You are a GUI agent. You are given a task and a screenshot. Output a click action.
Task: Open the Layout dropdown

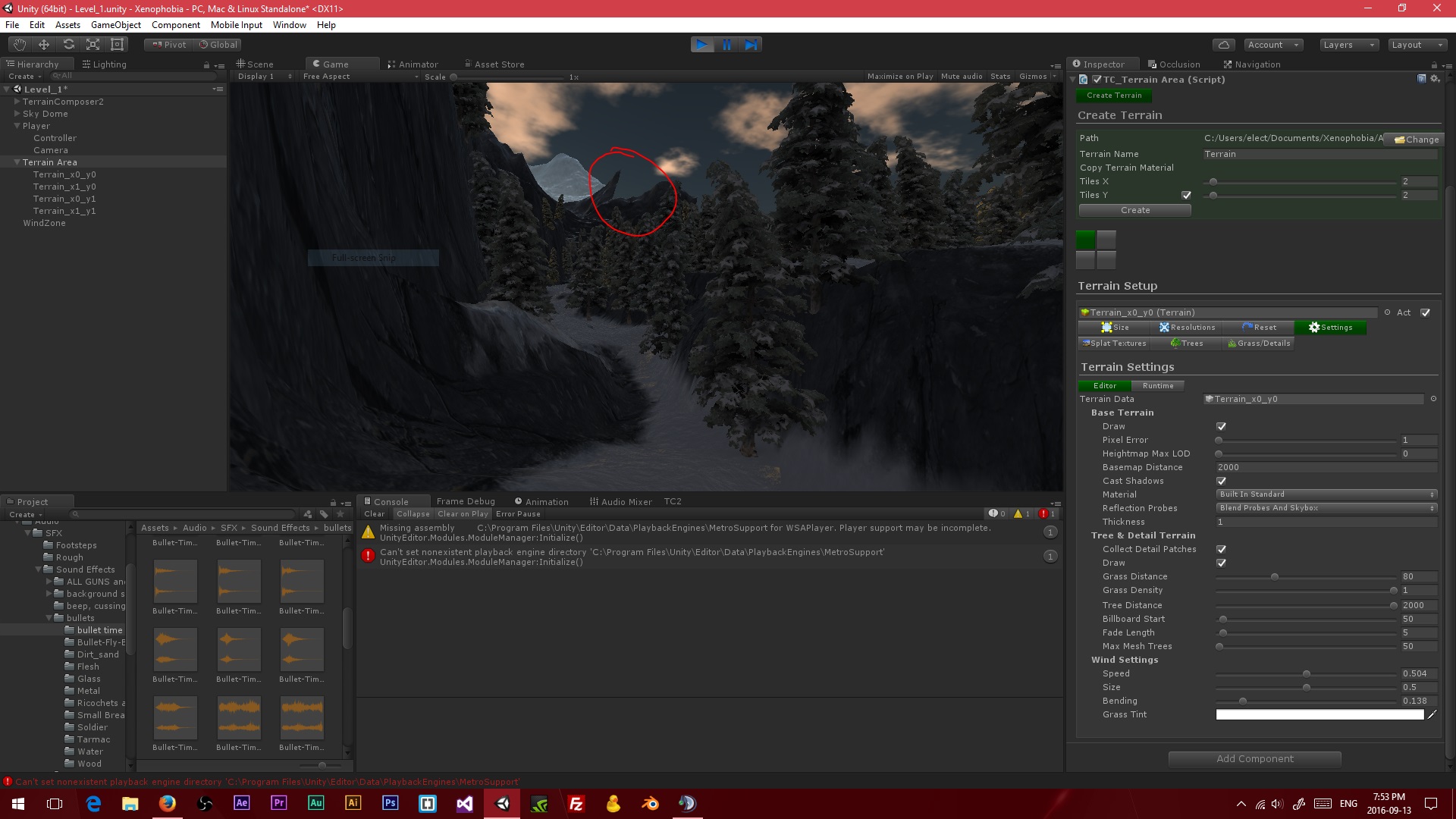tap(1417, 45)
